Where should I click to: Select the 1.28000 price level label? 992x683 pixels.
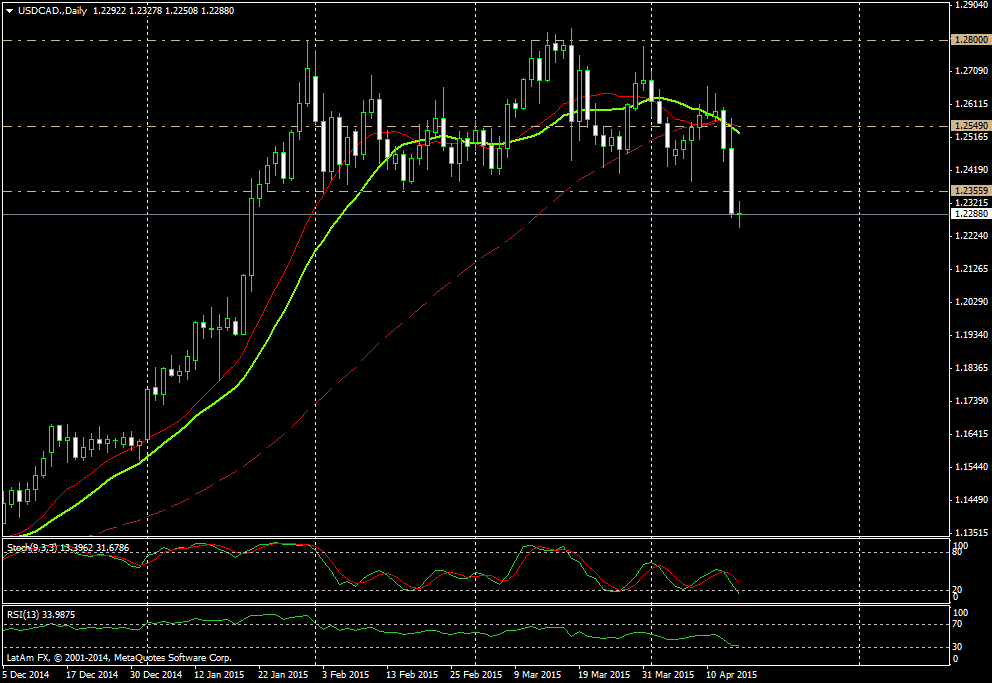click(x=970, y=39)
